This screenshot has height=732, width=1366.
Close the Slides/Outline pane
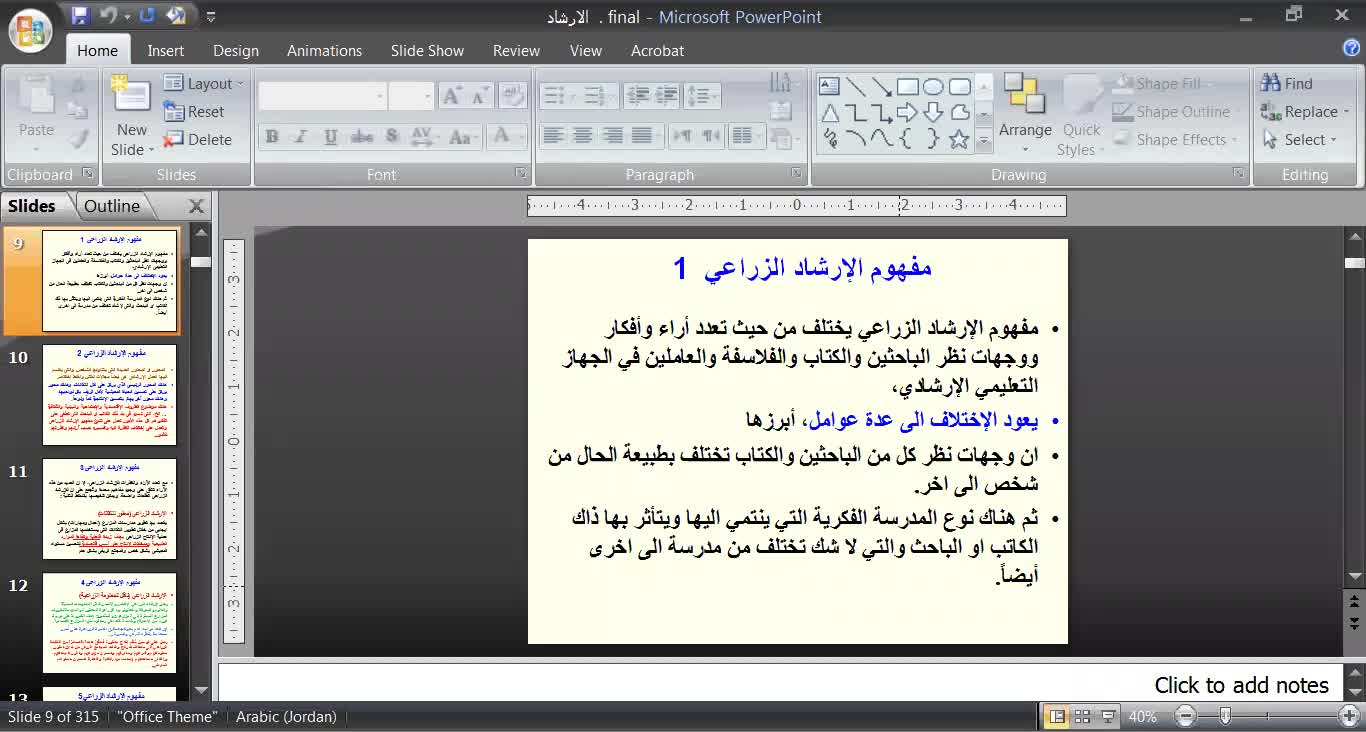196,206
